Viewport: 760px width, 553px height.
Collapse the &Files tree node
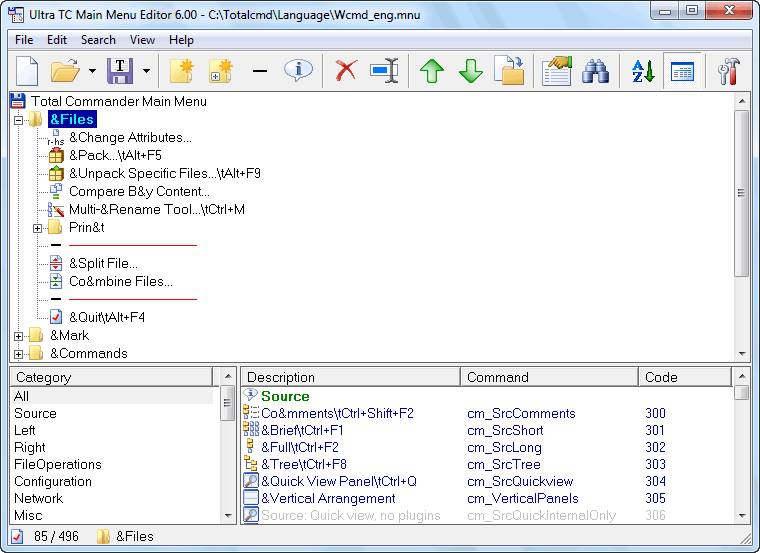pos(18,120)
